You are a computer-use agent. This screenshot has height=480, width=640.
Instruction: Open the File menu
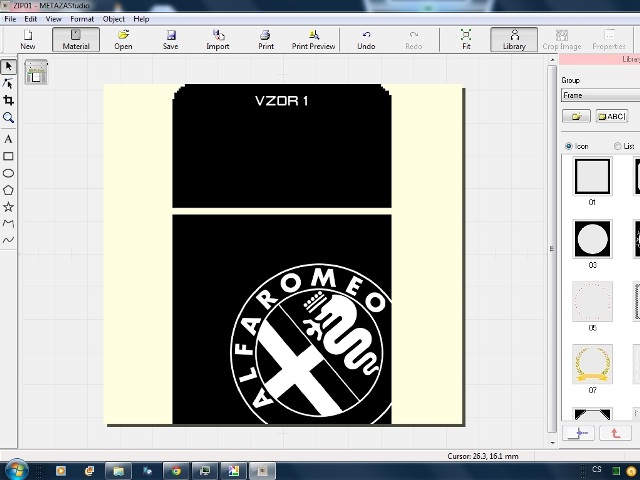[x=10, y=19]
